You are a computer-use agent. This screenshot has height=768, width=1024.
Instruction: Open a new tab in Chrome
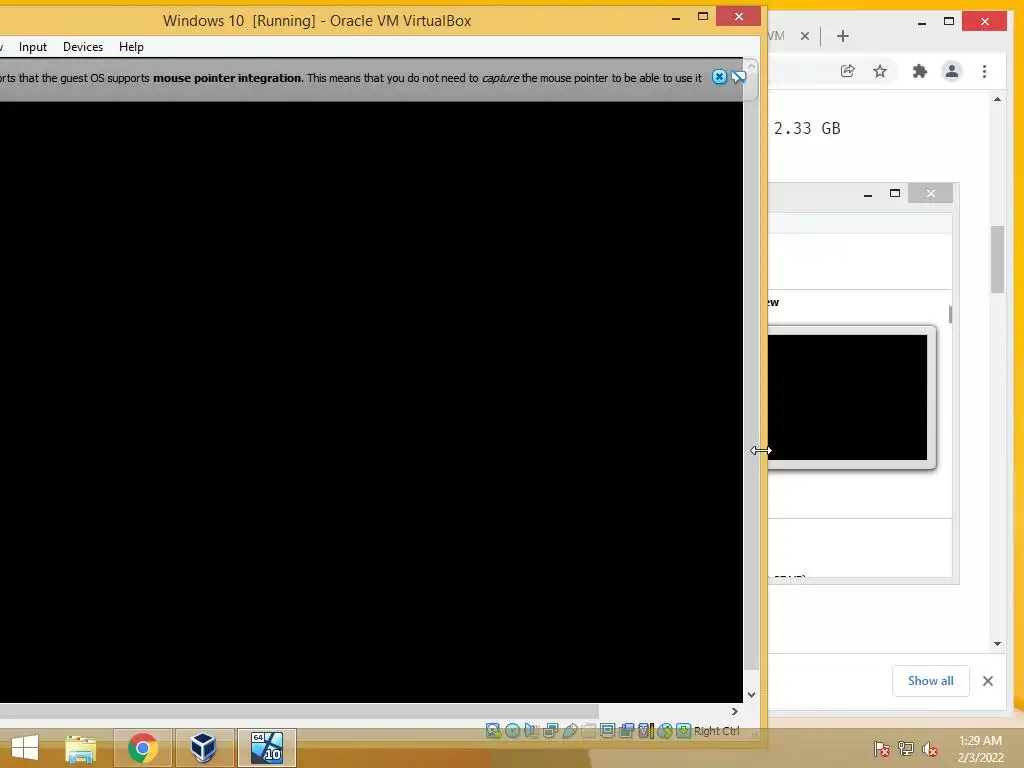pyautogui.click(x=842, y=36)
